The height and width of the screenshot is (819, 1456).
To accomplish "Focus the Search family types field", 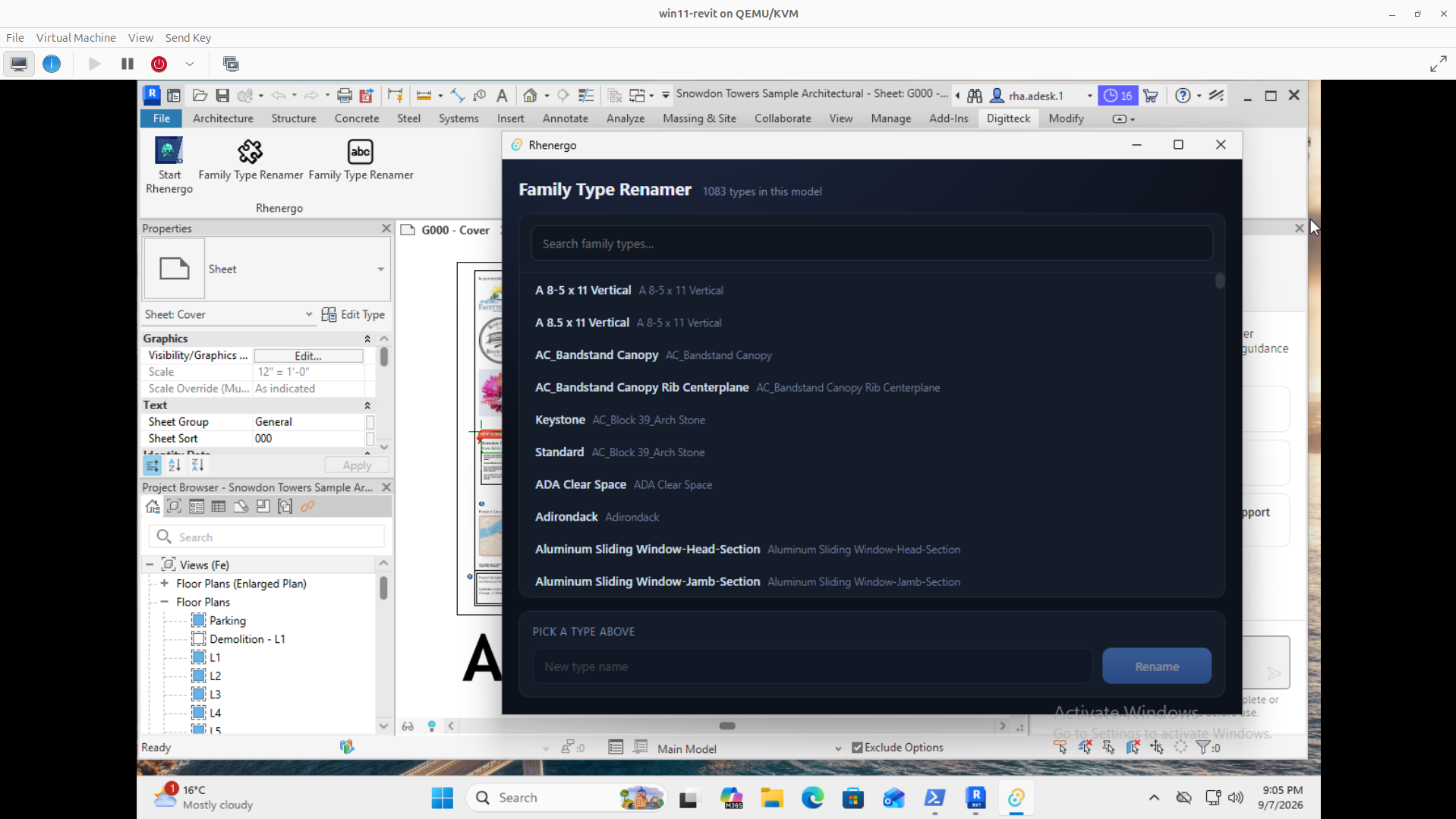I will click(871, 244).
